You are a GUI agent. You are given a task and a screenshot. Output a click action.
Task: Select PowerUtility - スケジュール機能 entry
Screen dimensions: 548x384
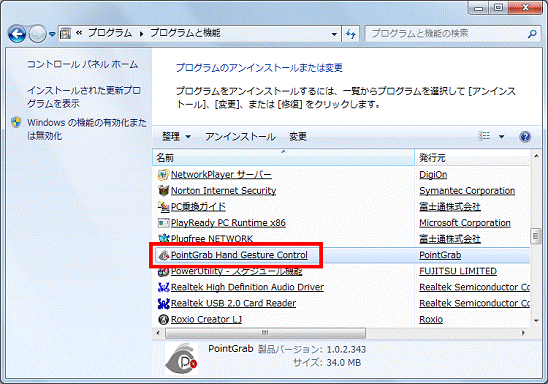[237, 271]
